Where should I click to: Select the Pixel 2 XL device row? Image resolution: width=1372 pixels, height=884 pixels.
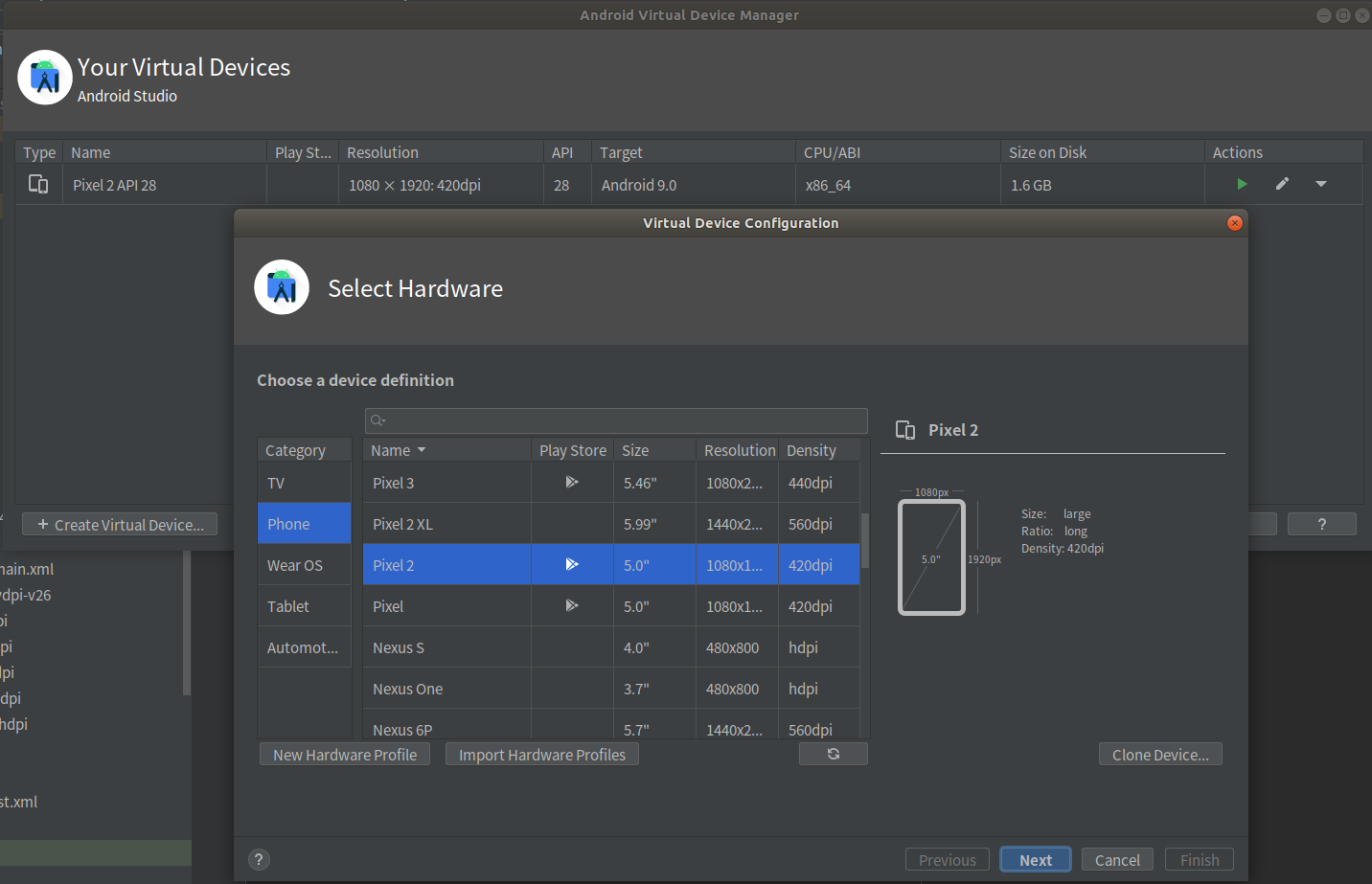[611, 524]
